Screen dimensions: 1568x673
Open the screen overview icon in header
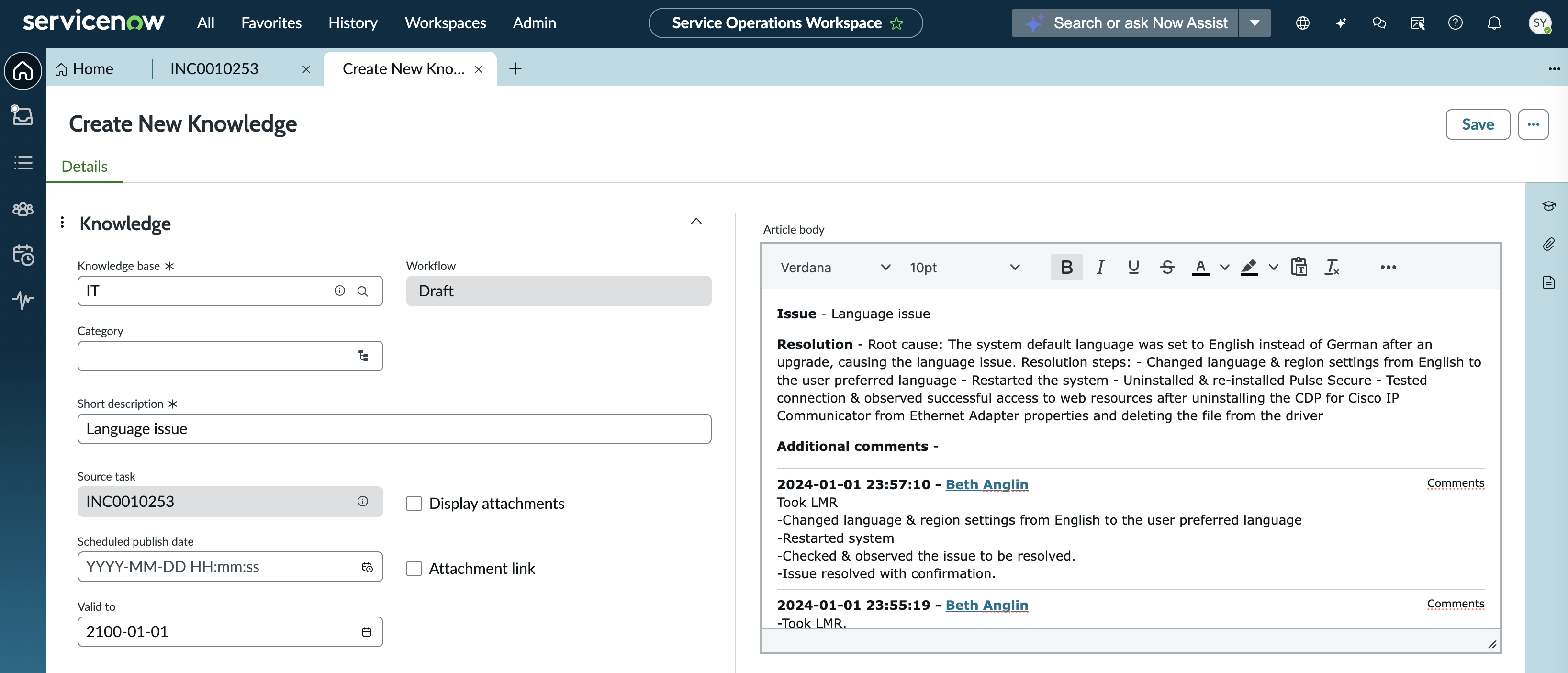tap(1418, 23)
